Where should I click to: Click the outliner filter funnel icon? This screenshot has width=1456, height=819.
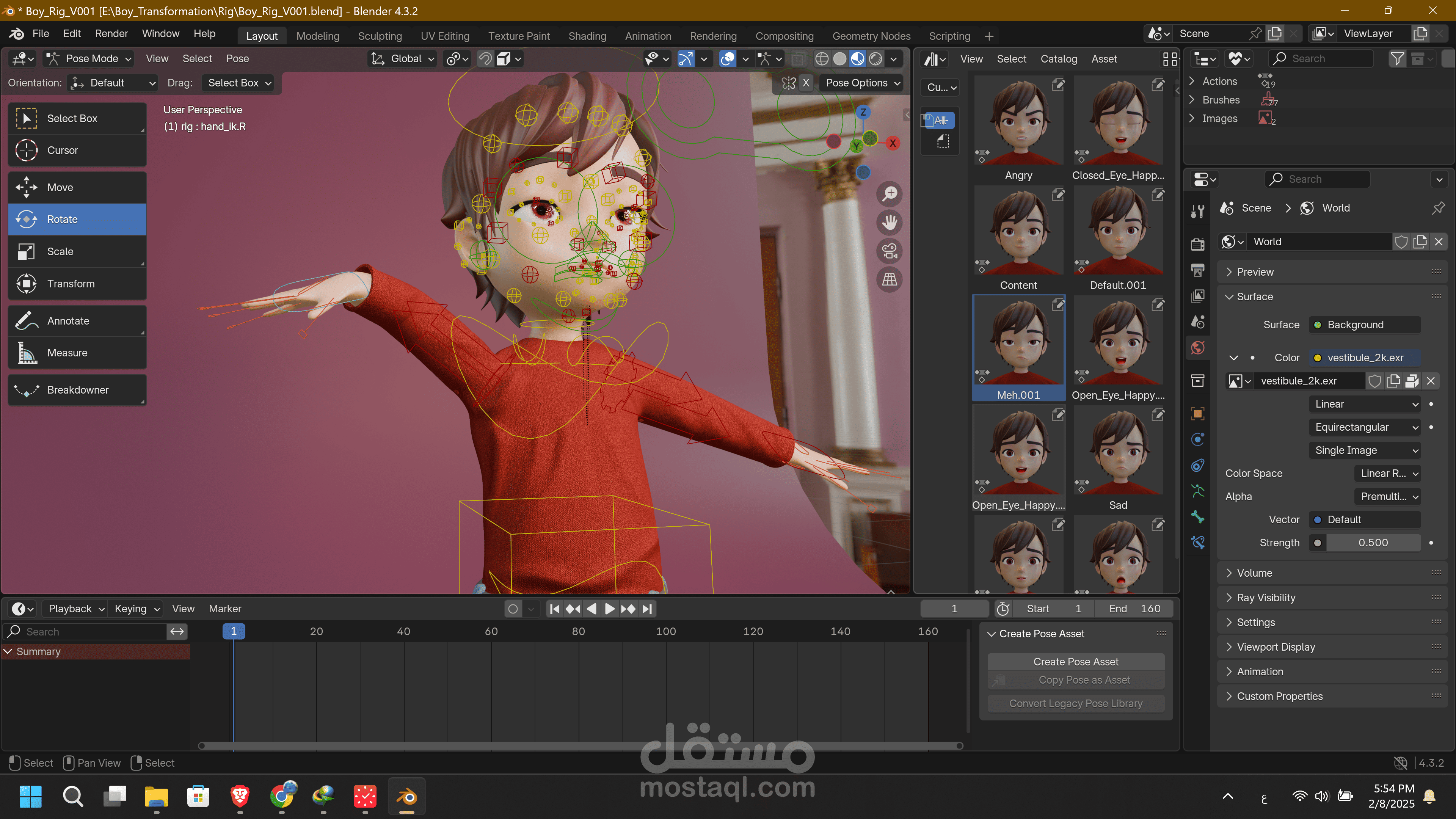coord(1396,59)
